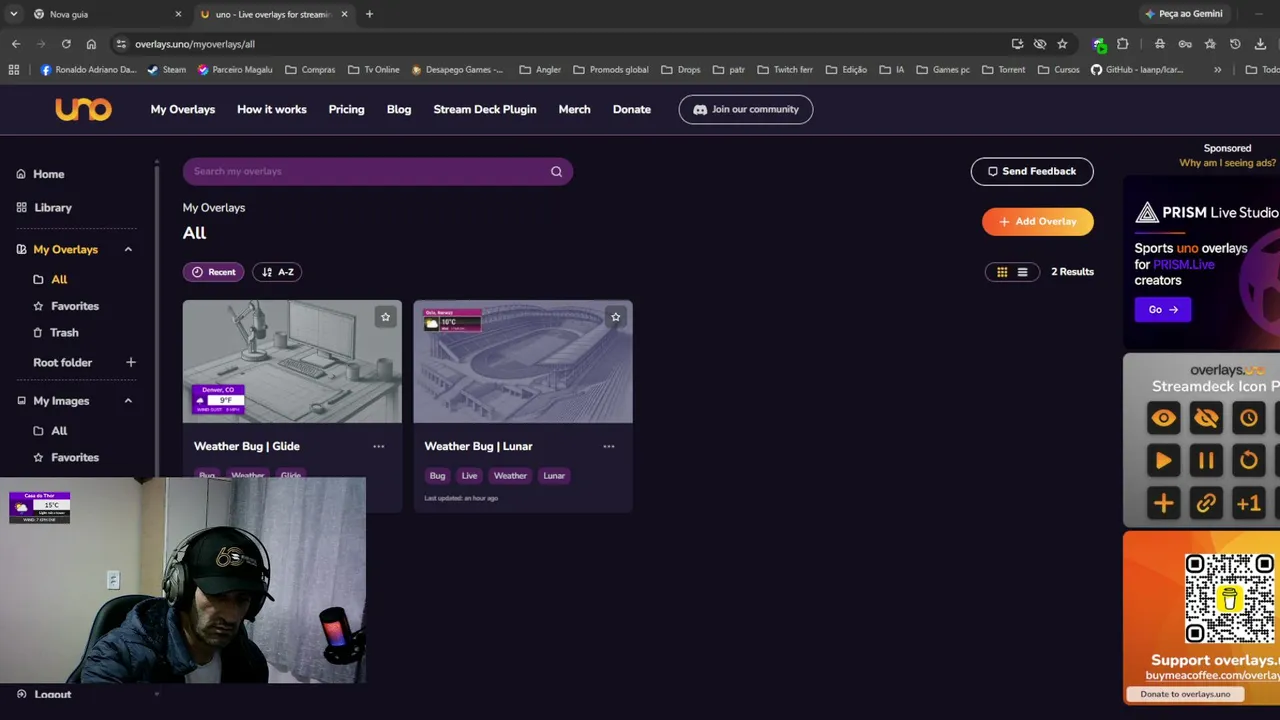Open How it works page
This screenshot has width=1280, height=720.
[272, 109]
